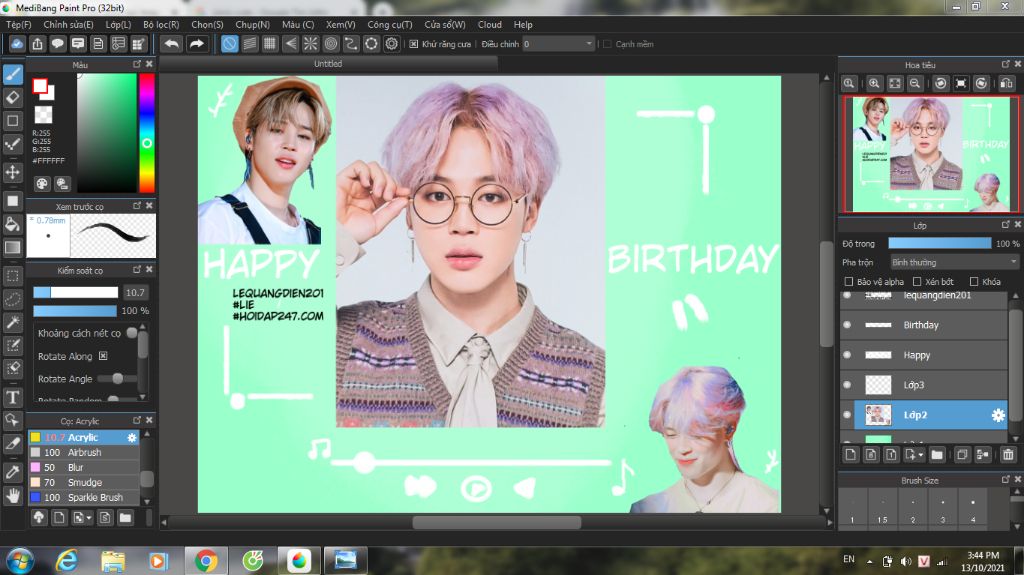The height and width of the screenshot is (575, 1024).
Task: Open Lớp2 layer settings gear
Action: [x=998, y=415]
